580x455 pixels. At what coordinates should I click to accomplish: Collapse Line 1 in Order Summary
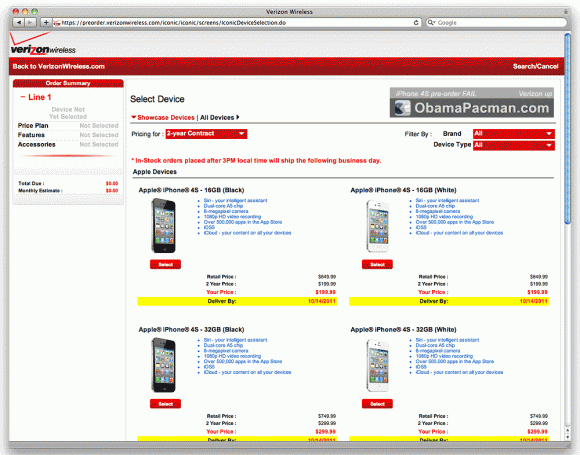click(23, 97)
